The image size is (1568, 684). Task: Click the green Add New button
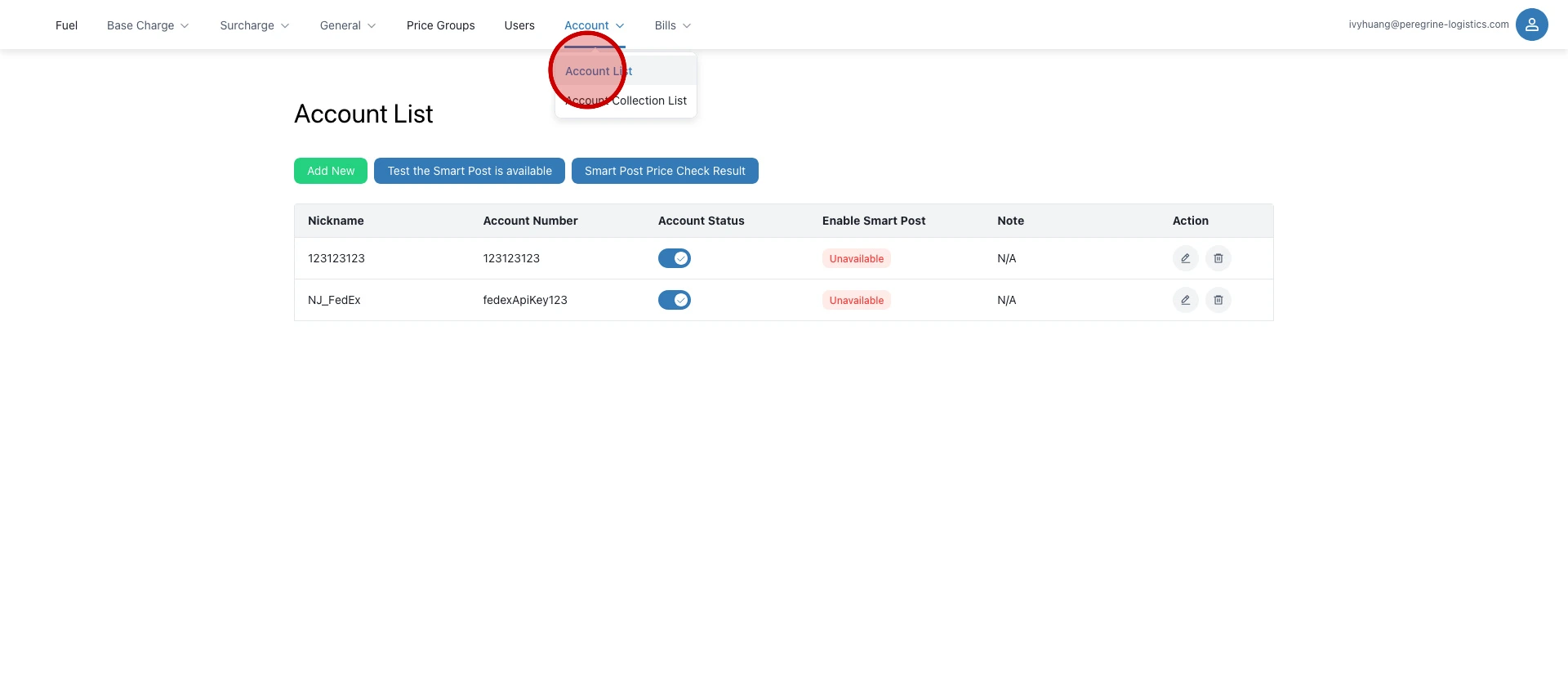pos(331,171)
